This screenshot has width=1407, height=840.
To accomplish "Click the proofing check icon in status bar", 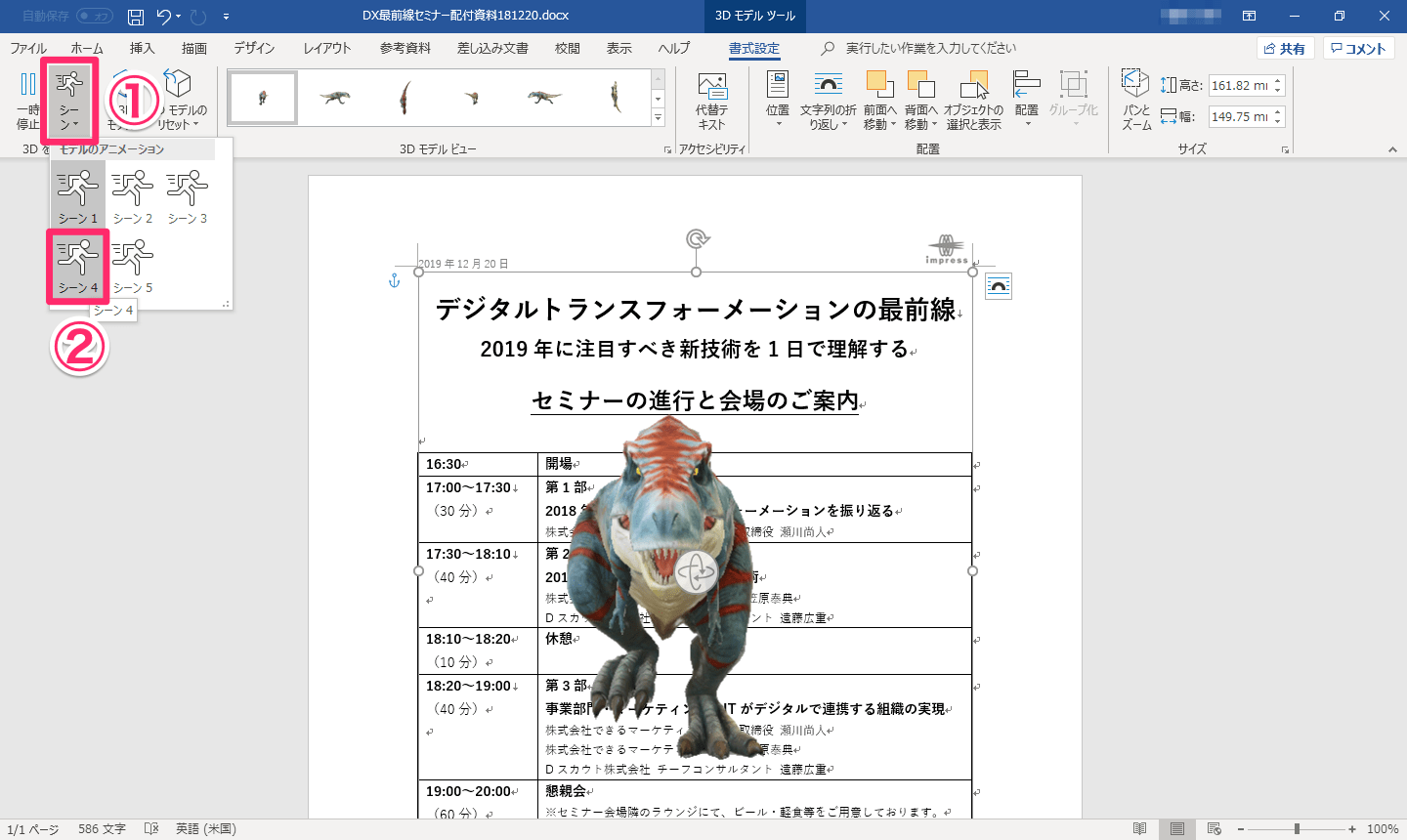I will pos(151,829).
